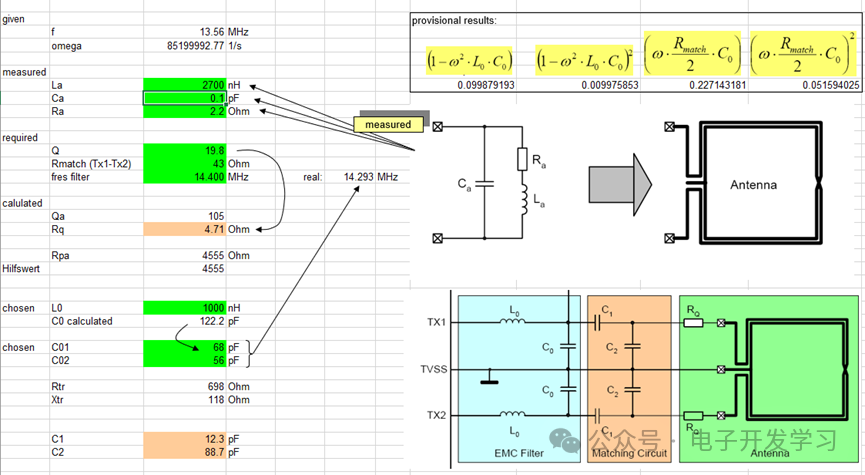Screen dimensions: 865x475
Task: Click the yellow "measured" callout label
Action: pyautogui.click(x=388, y=124)
